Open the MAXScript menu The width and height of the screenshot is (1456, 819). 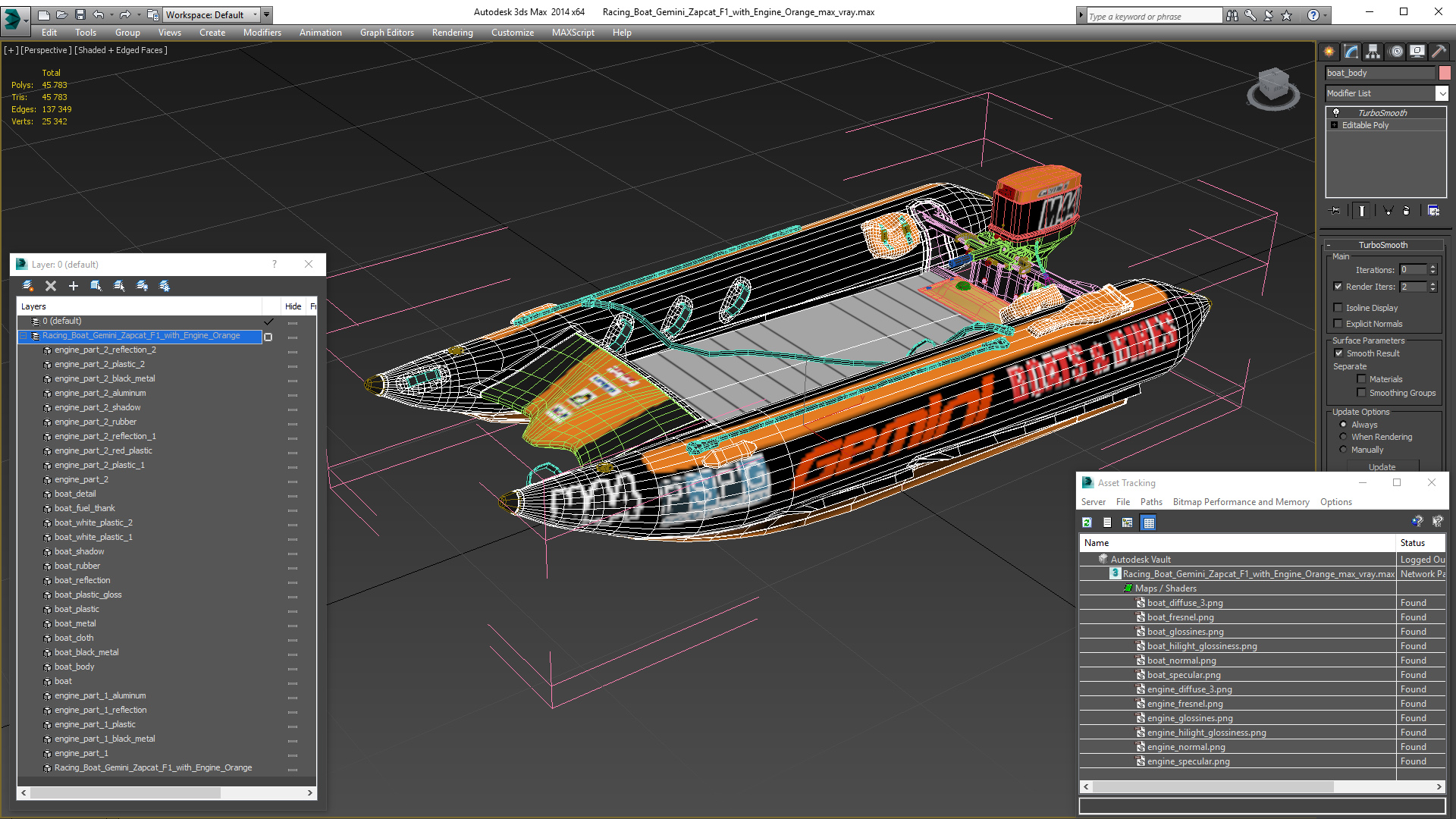click(x=573, y=33)
